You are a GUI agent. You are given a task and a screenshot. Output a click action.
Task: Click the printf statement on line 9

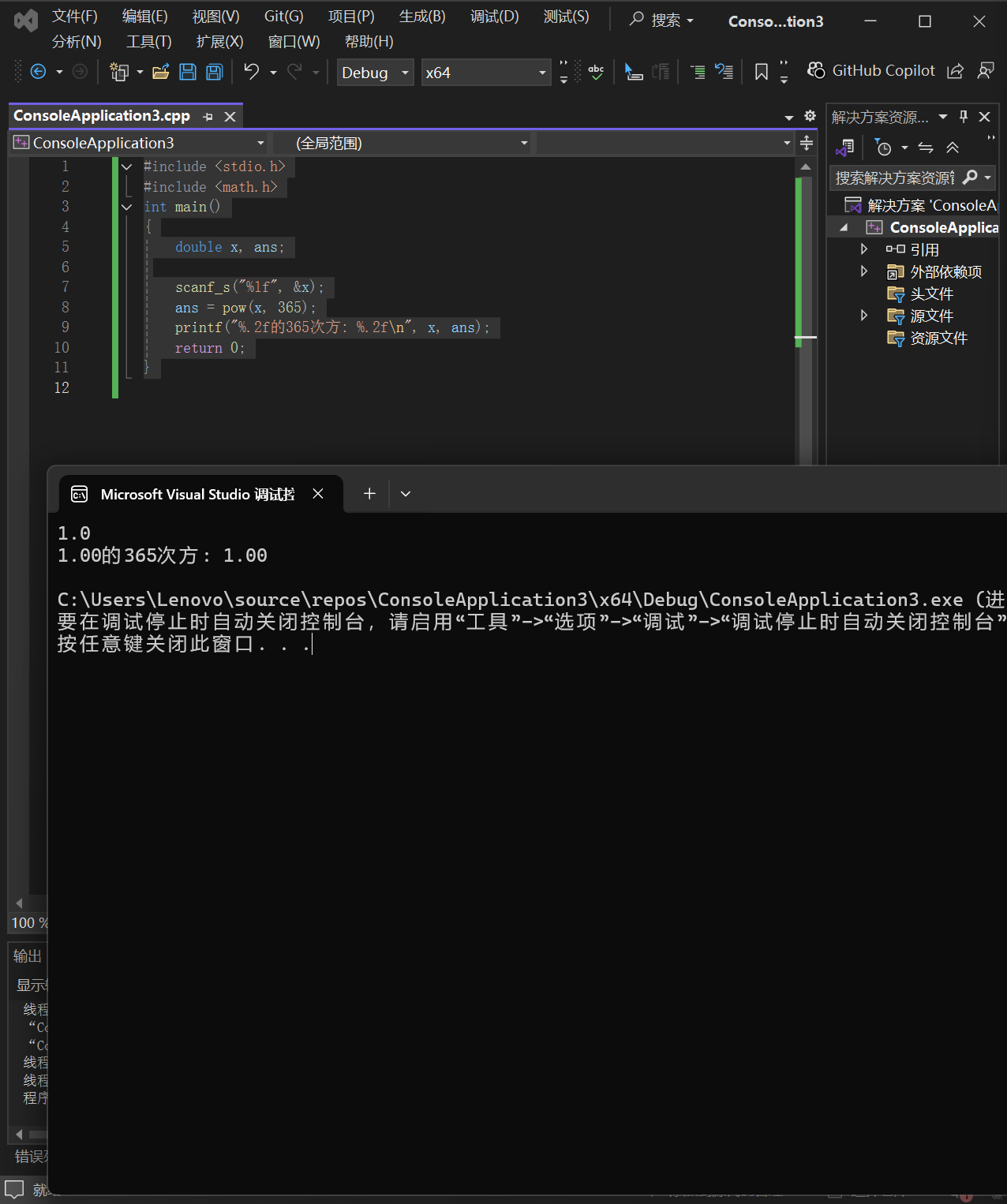[332, 327]
